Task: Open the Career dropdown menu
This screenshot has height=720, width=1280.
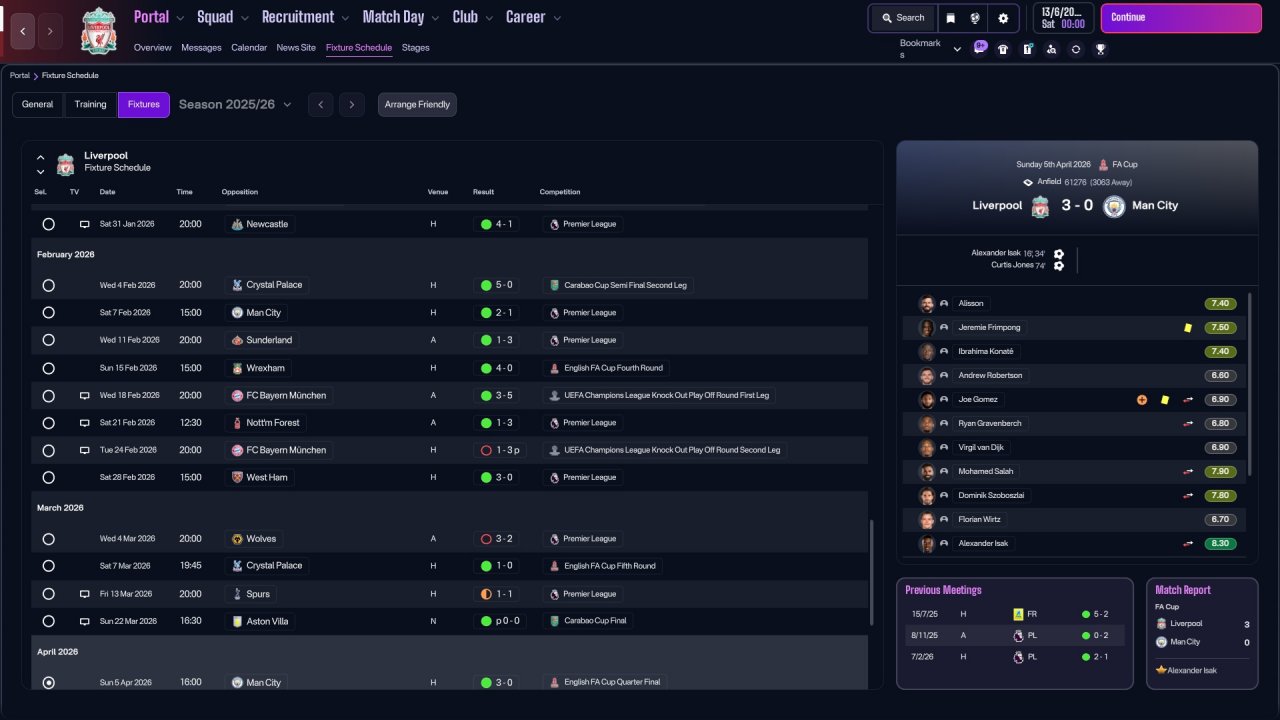Action: [x=533, y=17]
